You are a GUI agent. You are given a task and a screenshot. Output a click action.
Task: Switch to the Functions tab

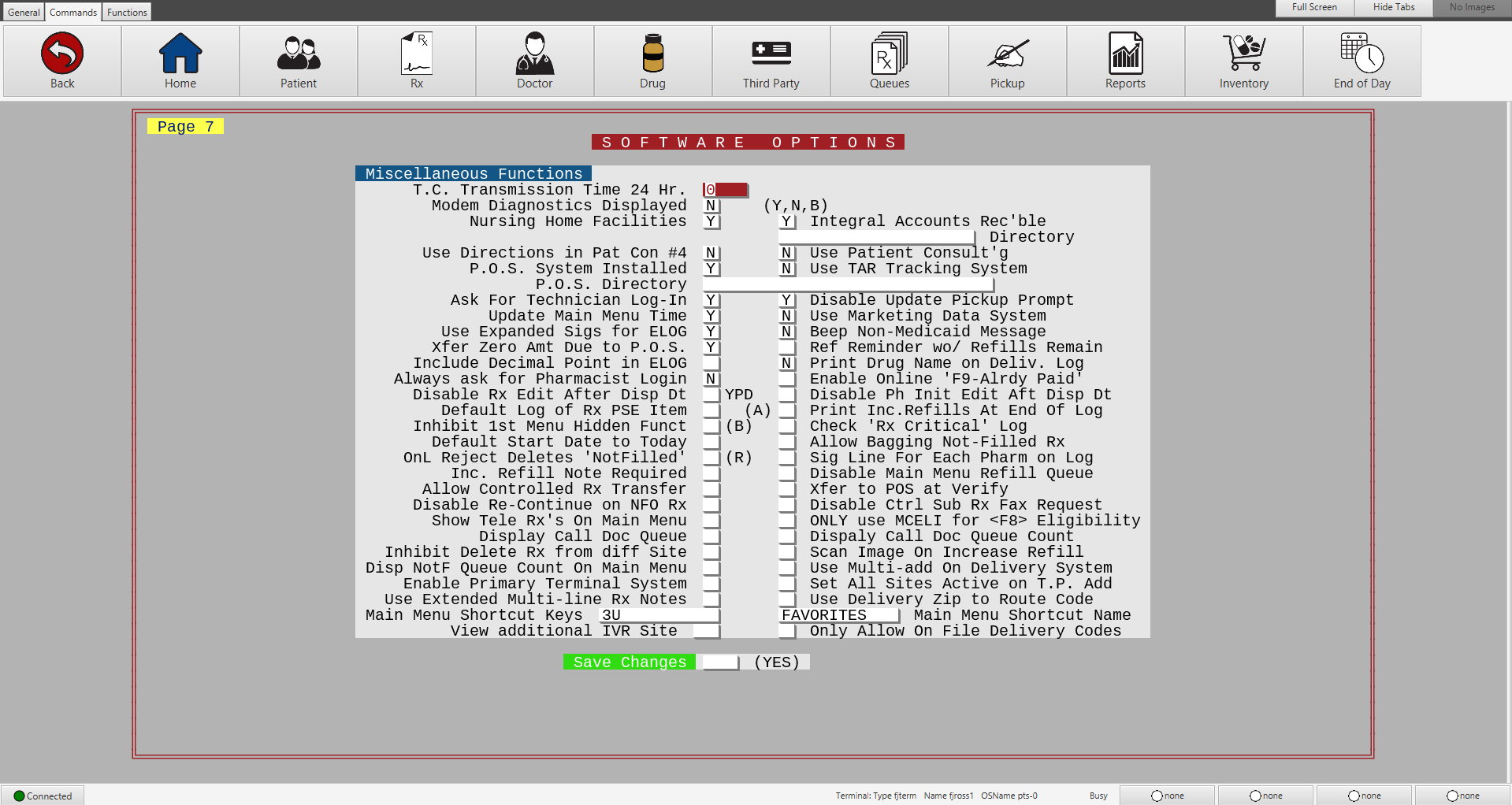pyautogui.click(x=127, y=12)
